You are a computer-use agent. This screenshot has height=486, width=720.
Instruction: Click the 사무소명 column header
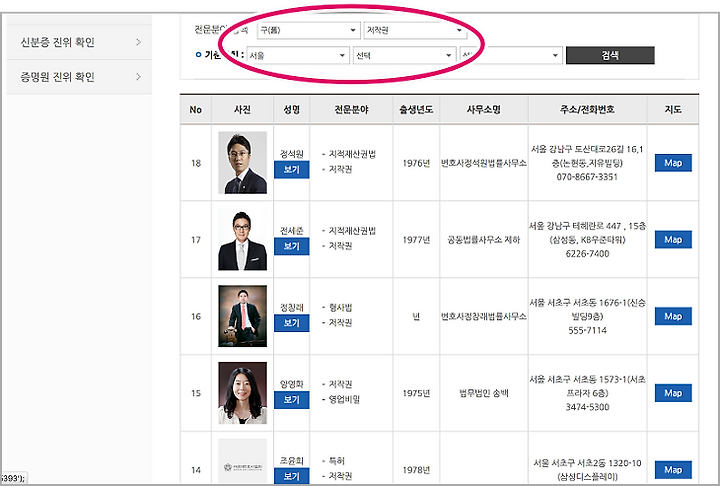point(484,110)
